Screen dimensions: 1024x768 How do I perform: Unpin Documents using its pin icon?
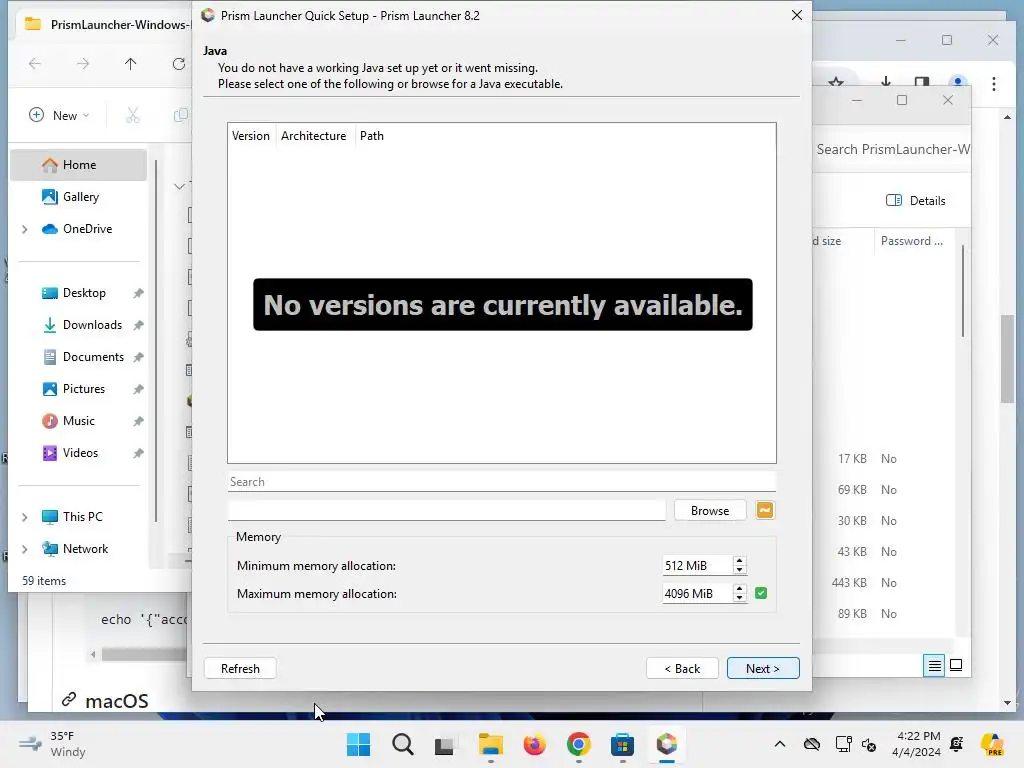[138, 357]
